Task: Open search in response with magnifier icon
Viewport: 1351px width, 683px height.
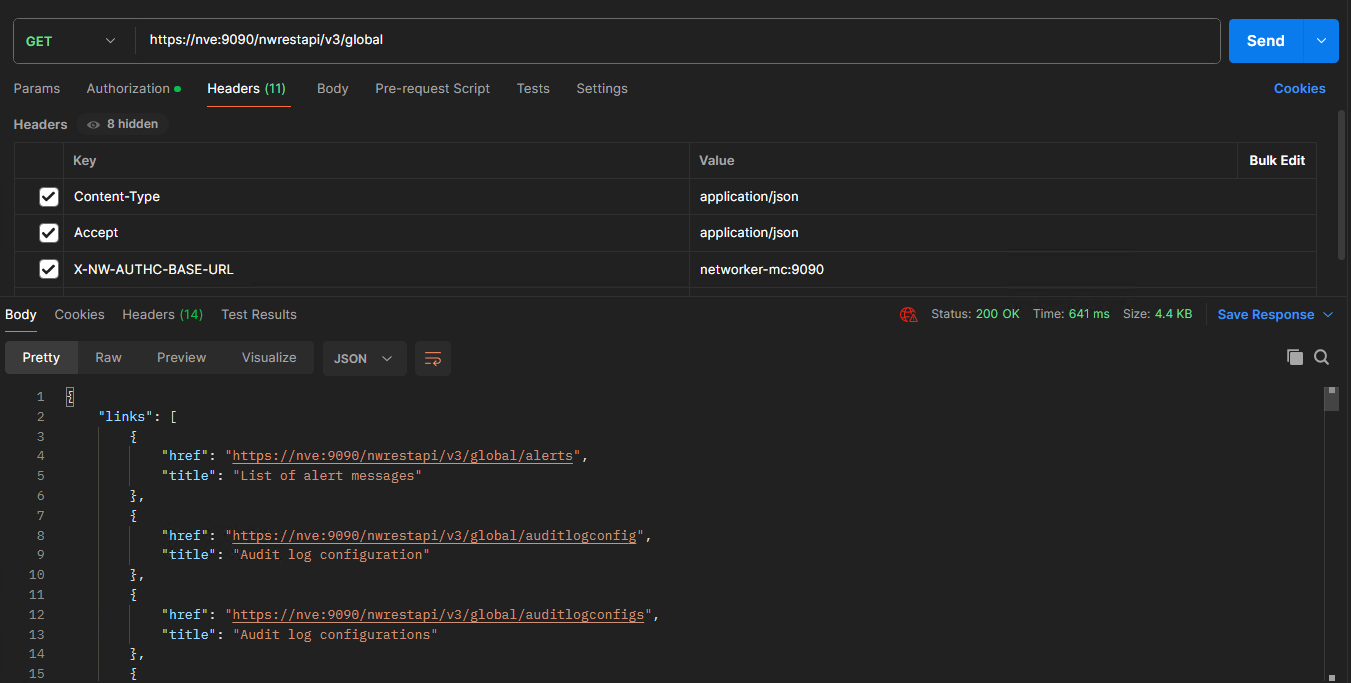Action: coord(1321,357)
